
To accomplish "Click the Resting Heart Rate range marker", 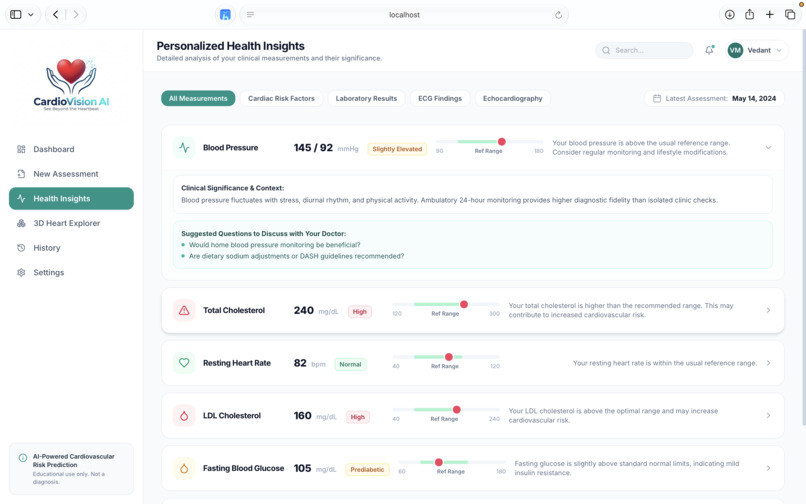I will click(x=449, y=357).
